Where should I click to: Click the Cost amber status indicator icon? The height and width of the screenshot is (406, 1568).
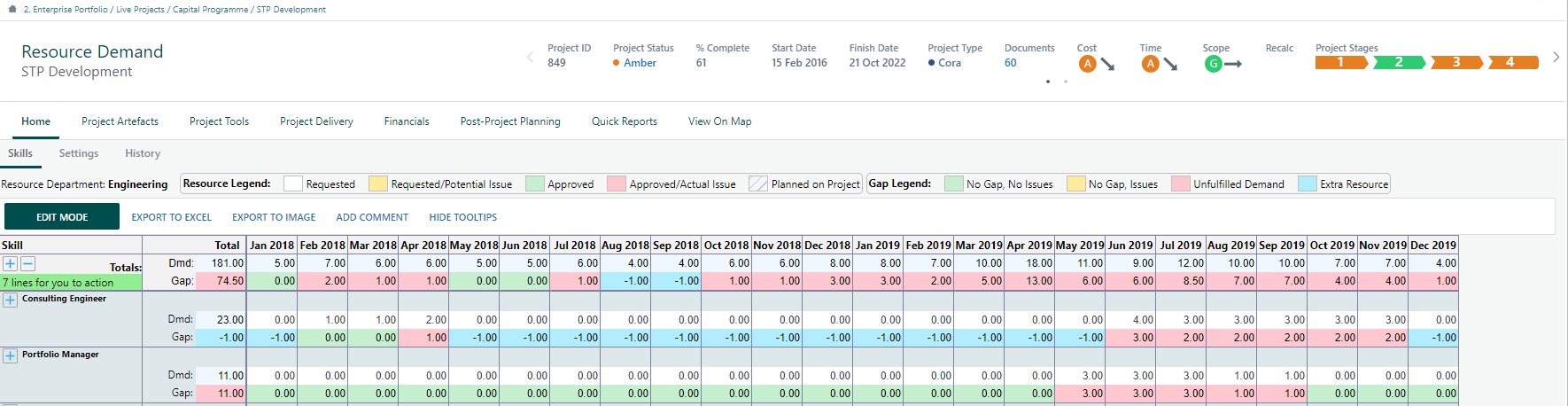(1087, 64)
